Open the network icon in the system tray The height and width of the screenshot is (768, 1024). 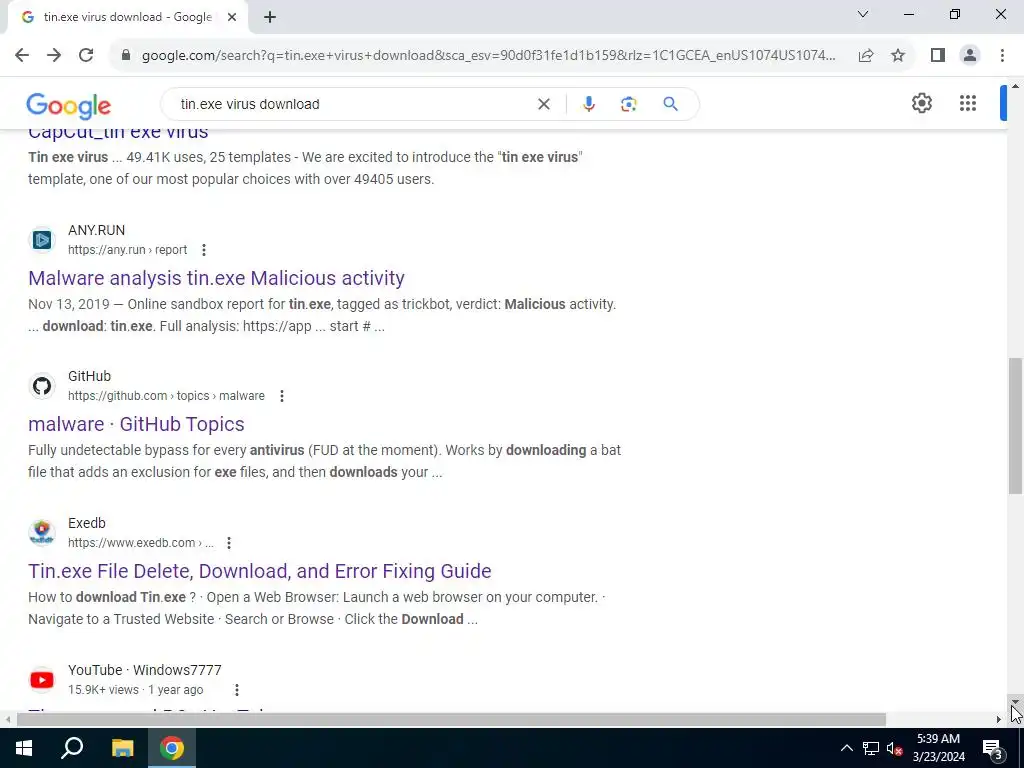871,748
